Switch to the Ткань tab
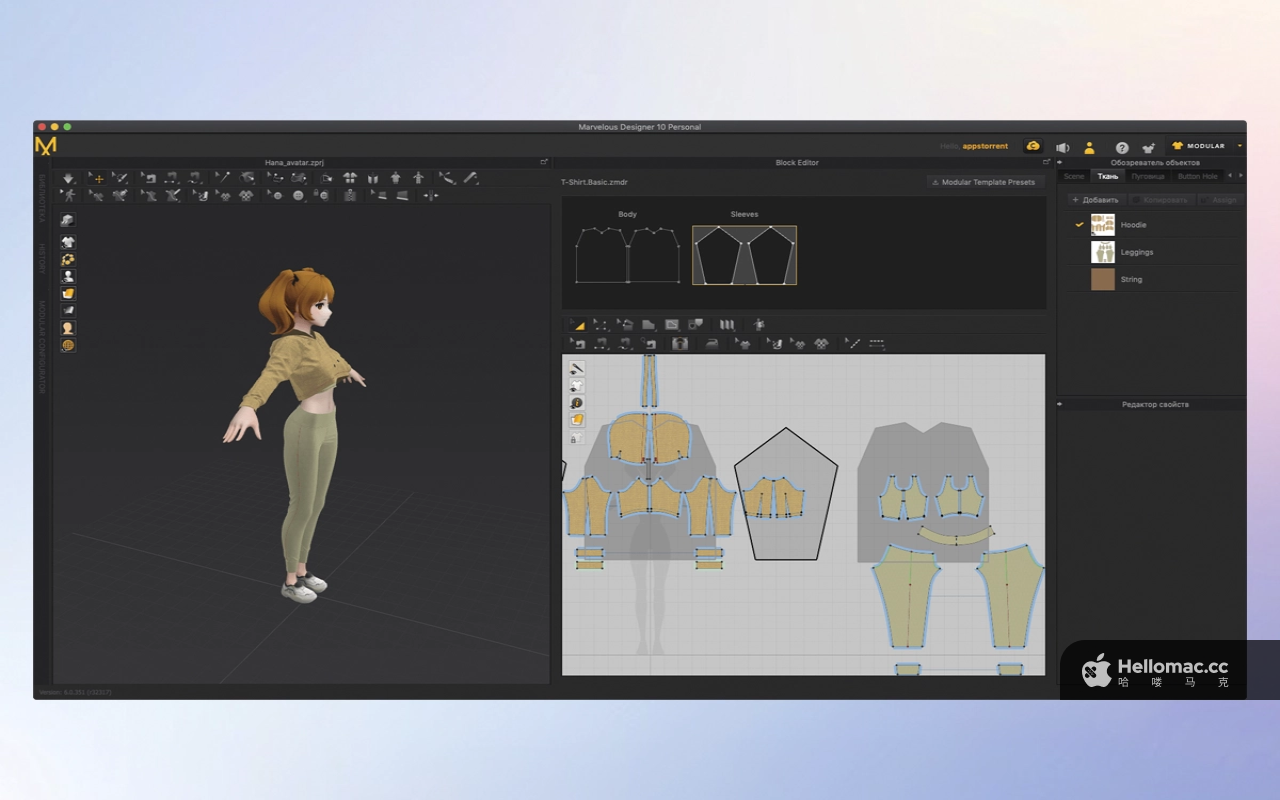This screenshot has height=800, width=1280. [x=1108, y=176]
